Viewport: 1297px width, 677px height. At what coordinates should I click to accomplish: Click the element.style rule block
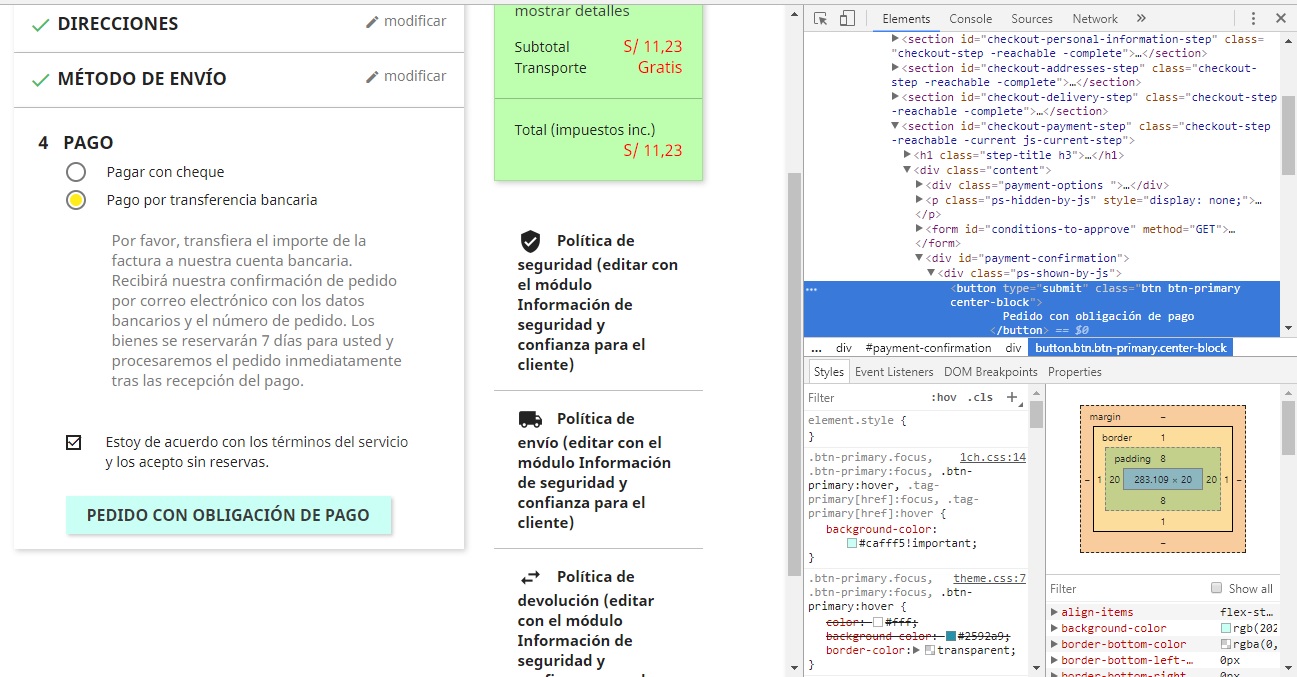point(915,429)
